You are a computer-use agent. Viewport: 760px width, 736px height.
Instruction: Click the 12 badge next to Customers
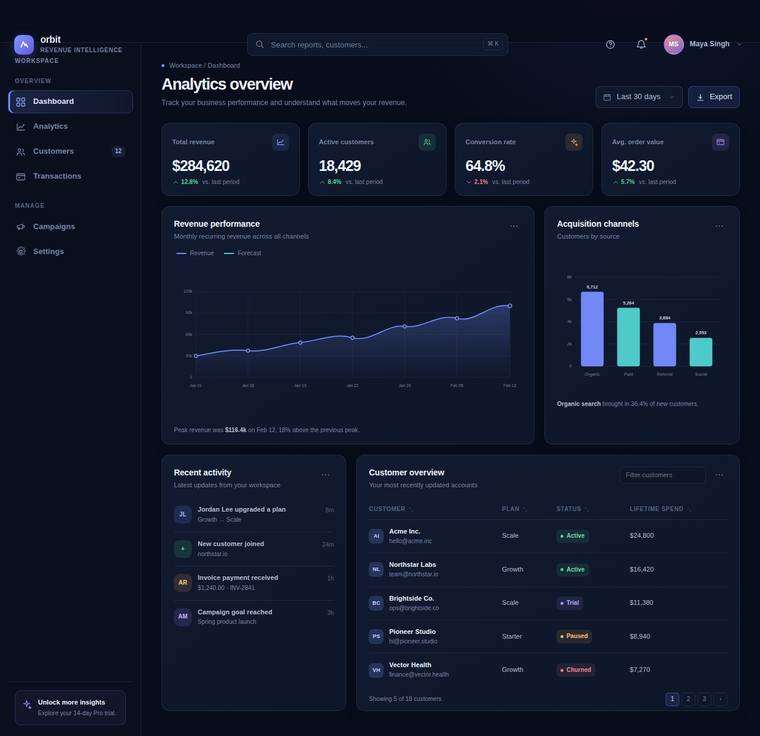118,151
